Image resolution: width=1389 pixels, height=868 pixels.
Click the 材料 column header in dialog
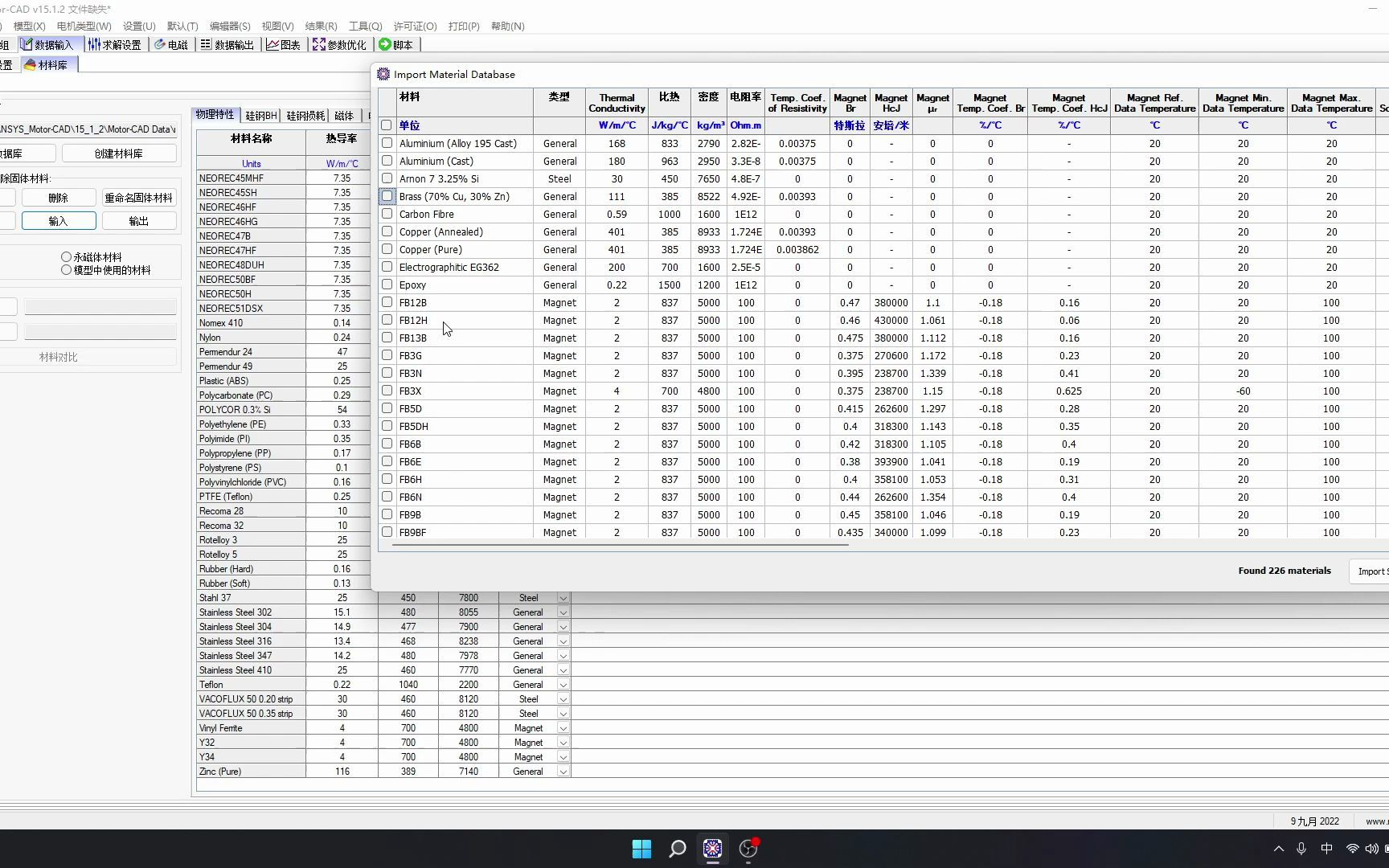tap(465, 103)
